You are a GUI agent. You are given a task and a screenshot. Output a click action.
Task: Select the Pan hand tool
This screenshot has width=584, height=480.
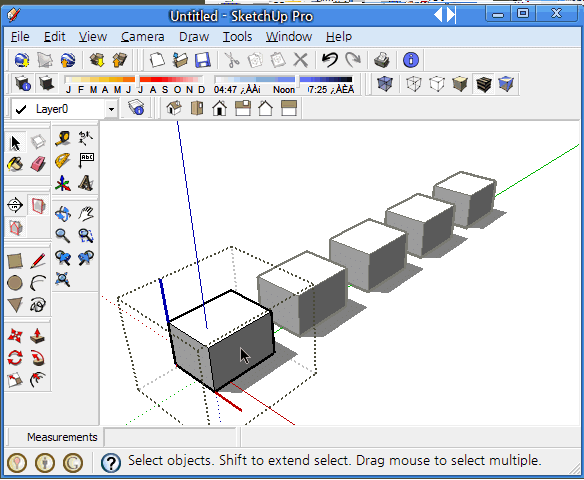(x=86, y=214)
